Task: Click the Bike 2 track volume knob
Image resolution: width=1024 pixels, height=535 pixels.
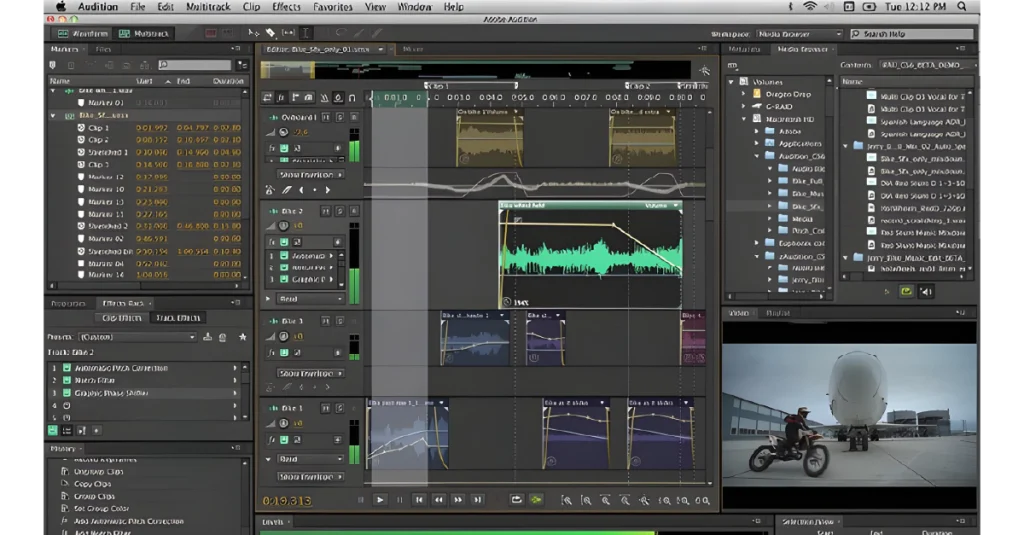Action: point(283,225)
